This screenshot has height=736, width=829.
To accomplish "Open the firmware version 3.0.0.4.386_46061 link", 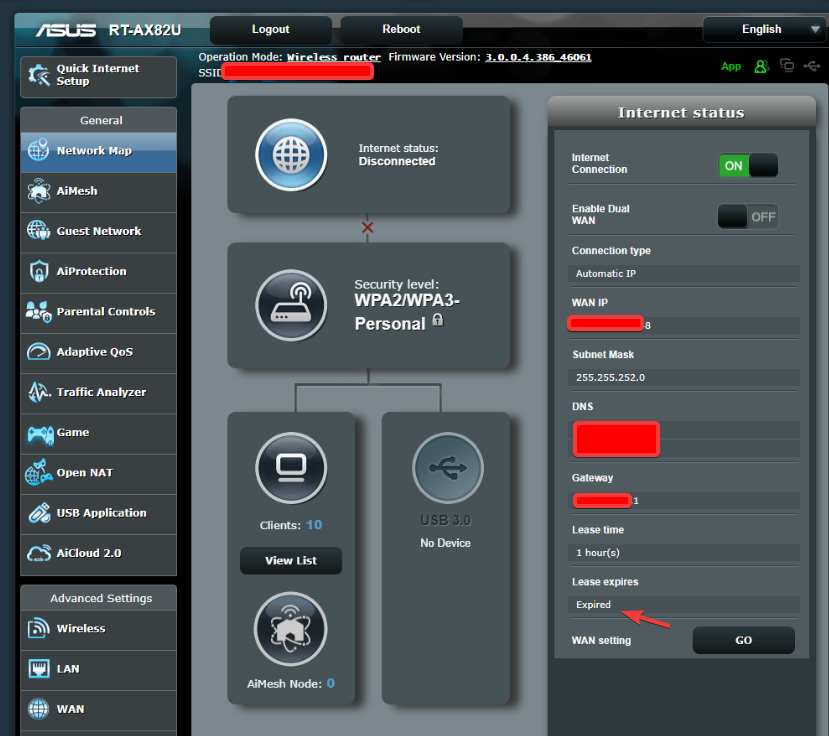I will point(538,57).
